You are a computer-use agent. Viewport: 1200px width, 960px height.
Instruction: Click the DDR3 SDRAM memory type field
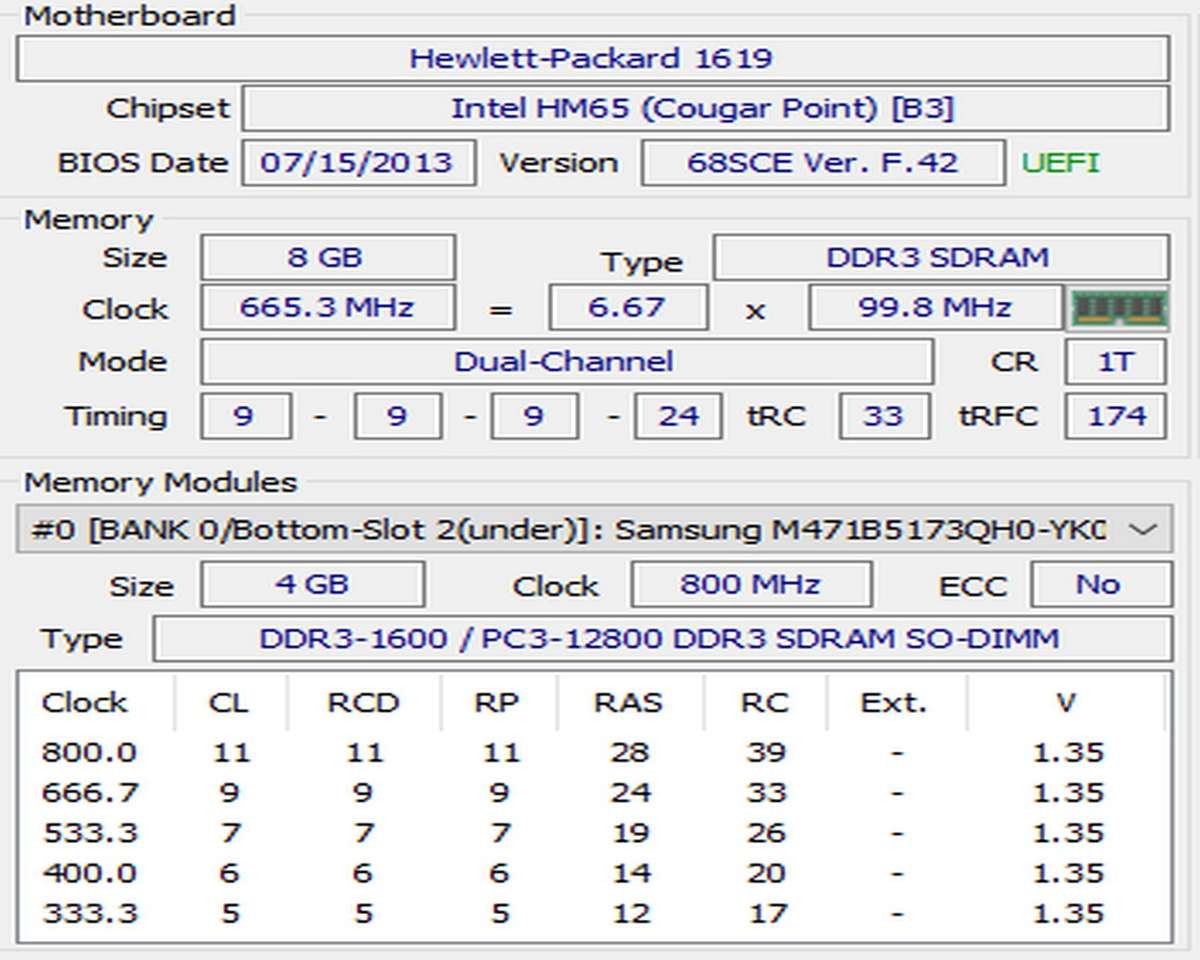pos(939,258)
